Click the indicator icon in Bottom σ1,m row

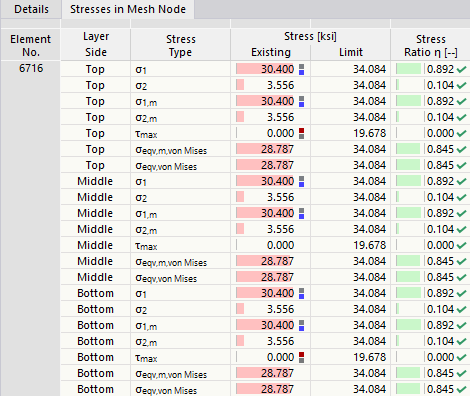click(x=301, y=325)
